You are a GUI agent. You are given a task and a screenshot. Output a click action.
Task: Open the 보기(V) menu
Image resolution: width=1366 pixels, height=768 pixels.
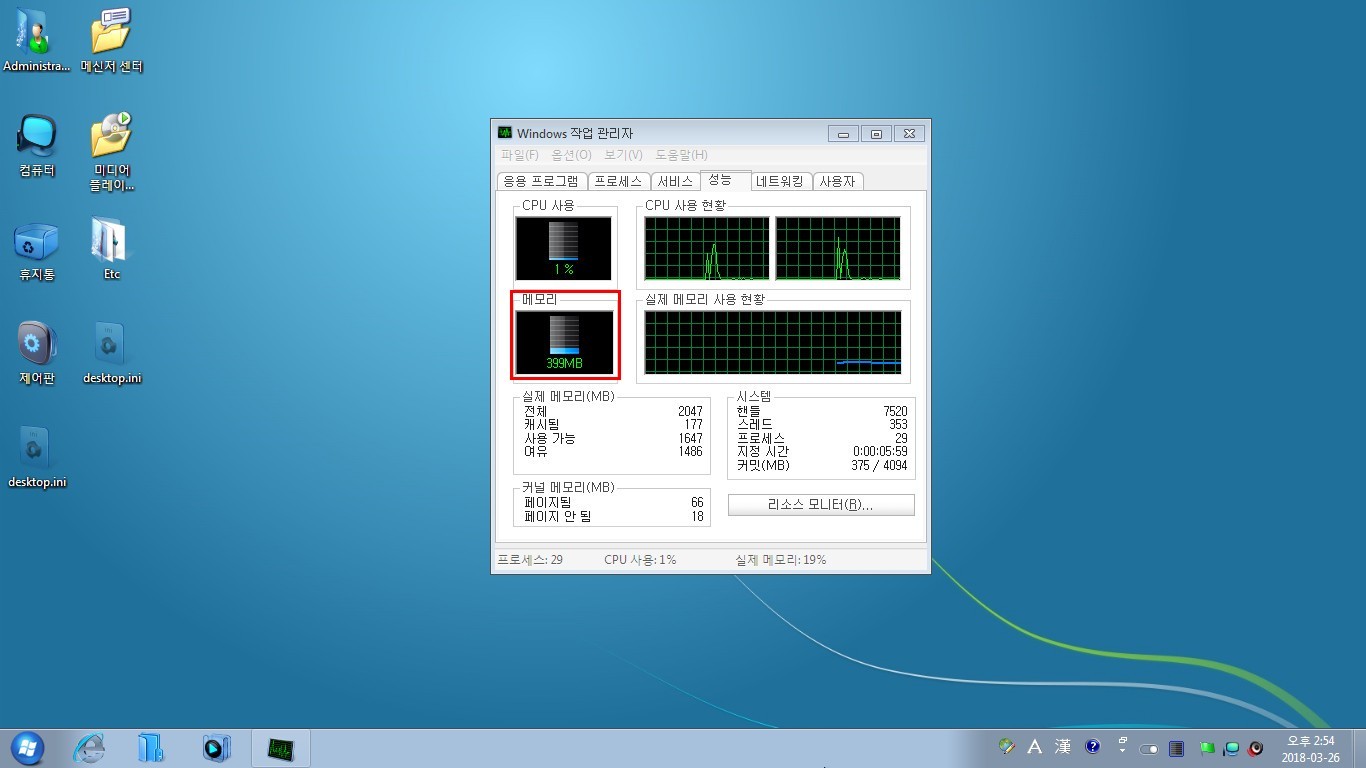pos(623,155)
